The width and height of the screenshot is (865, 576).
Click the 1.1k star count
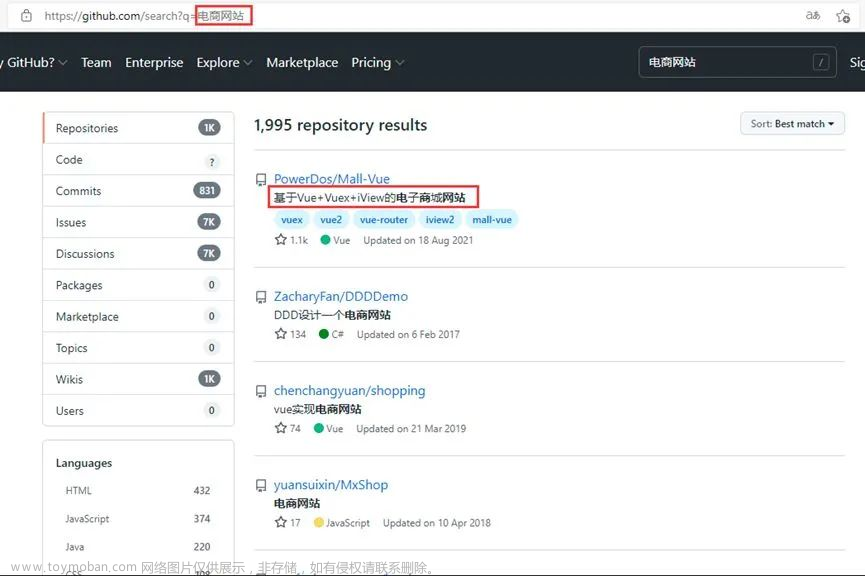click(299, 240)
